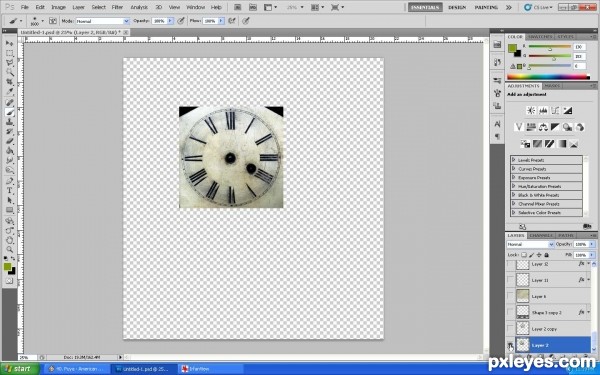
Task: Toggle lock position
Action: (x=539, y=255)
